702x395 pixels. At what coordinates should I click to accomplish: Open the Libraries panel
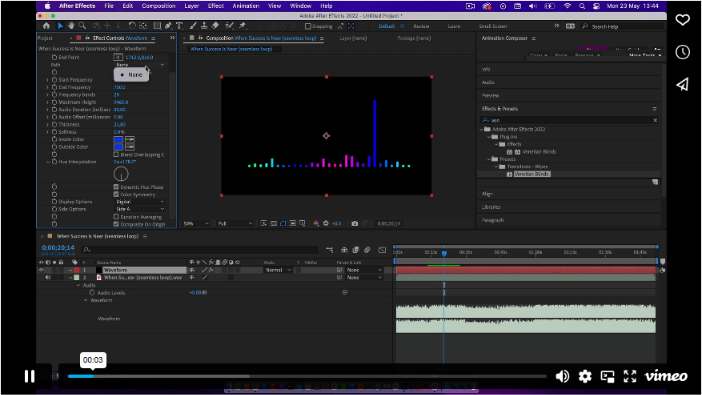491,207
